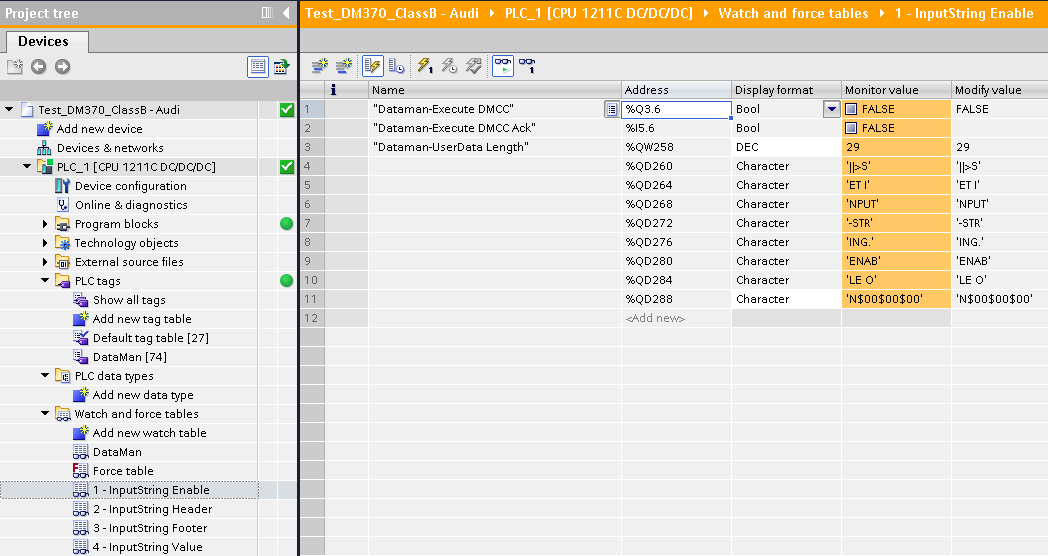Expand the Technology objects node

tap(45, 243)
